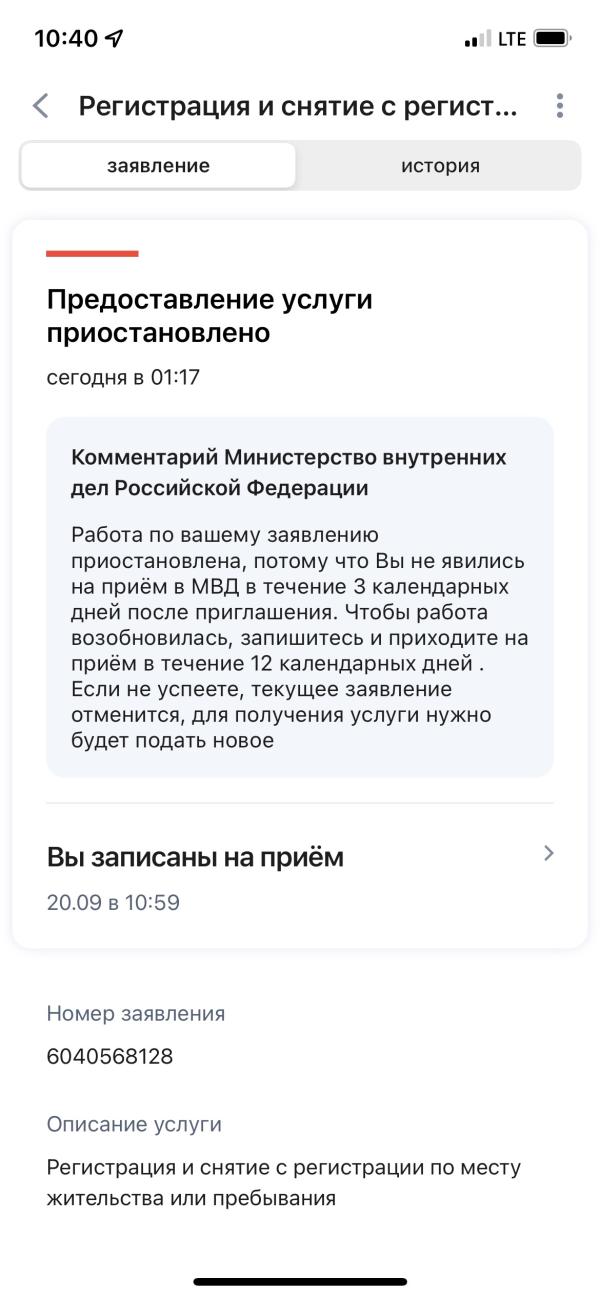Image resolution: width=600 pixels, height=1297 pixels.
Task: Tap the «Номер заявления» label
Action: 136,1013
